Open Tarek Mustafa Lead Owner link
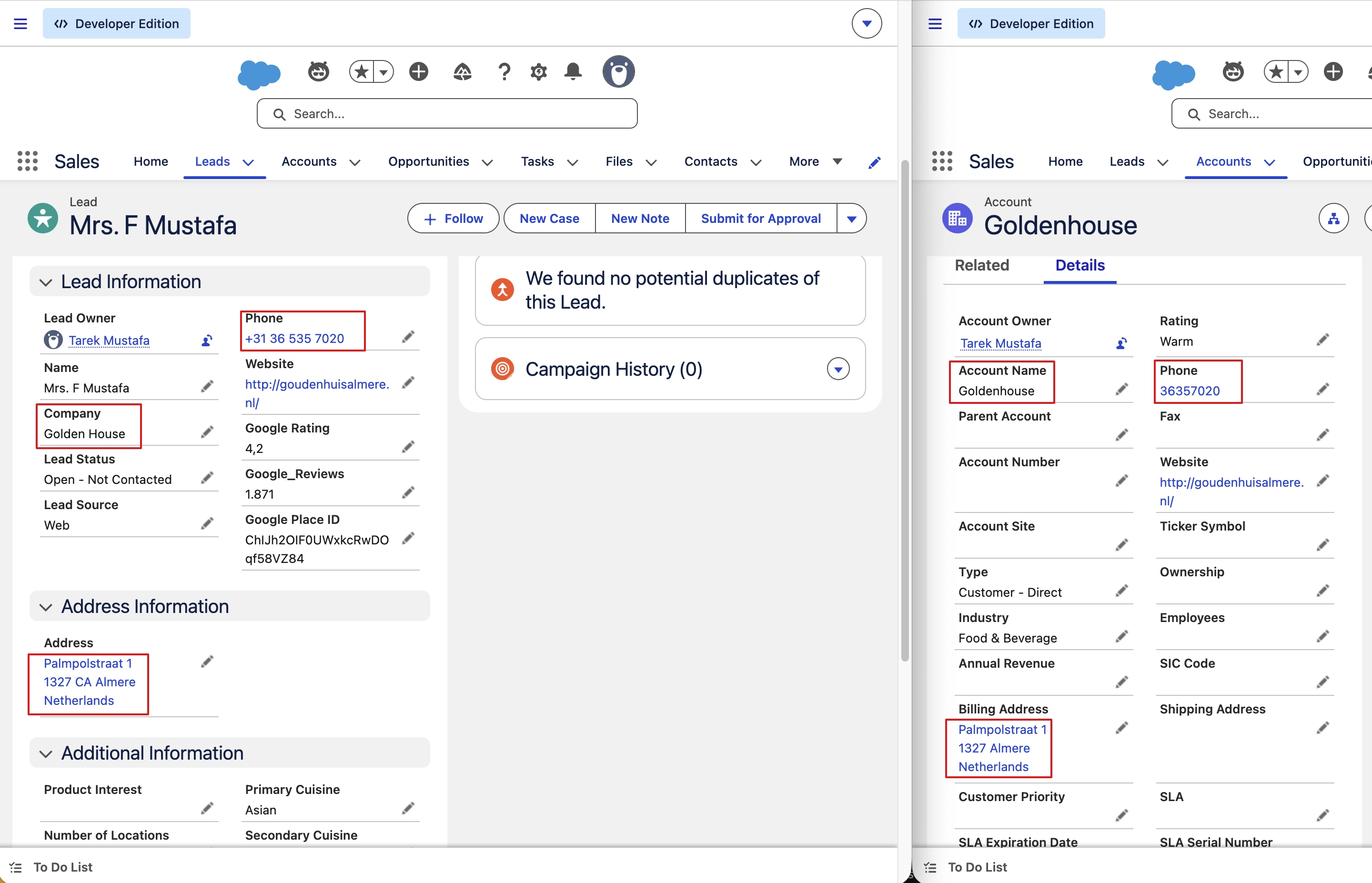This screenshot has width=1372, height=883. coord(109,341)
